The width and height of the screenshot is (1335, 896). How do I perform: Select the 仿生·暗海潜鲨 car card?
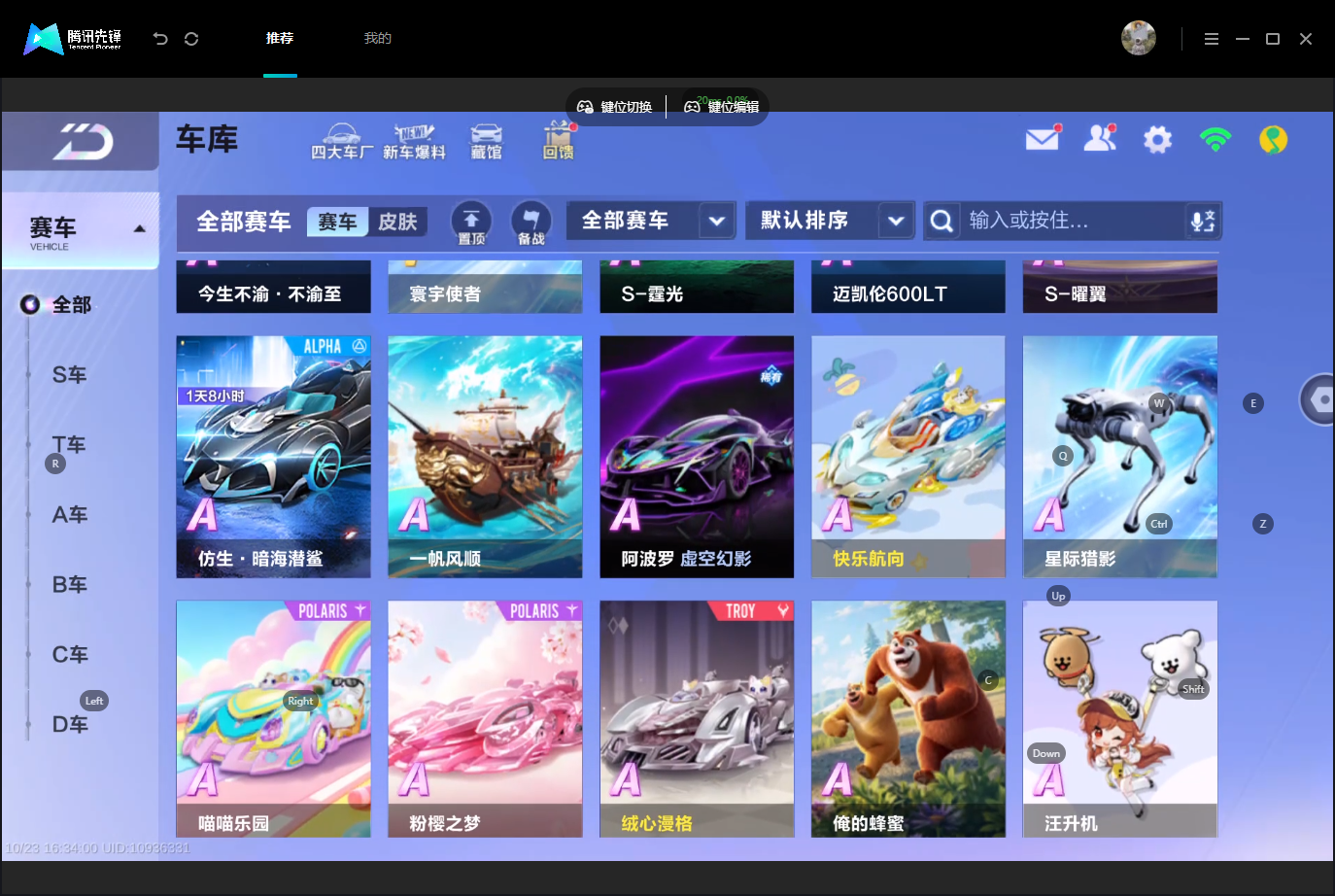(x=273, y=457)
